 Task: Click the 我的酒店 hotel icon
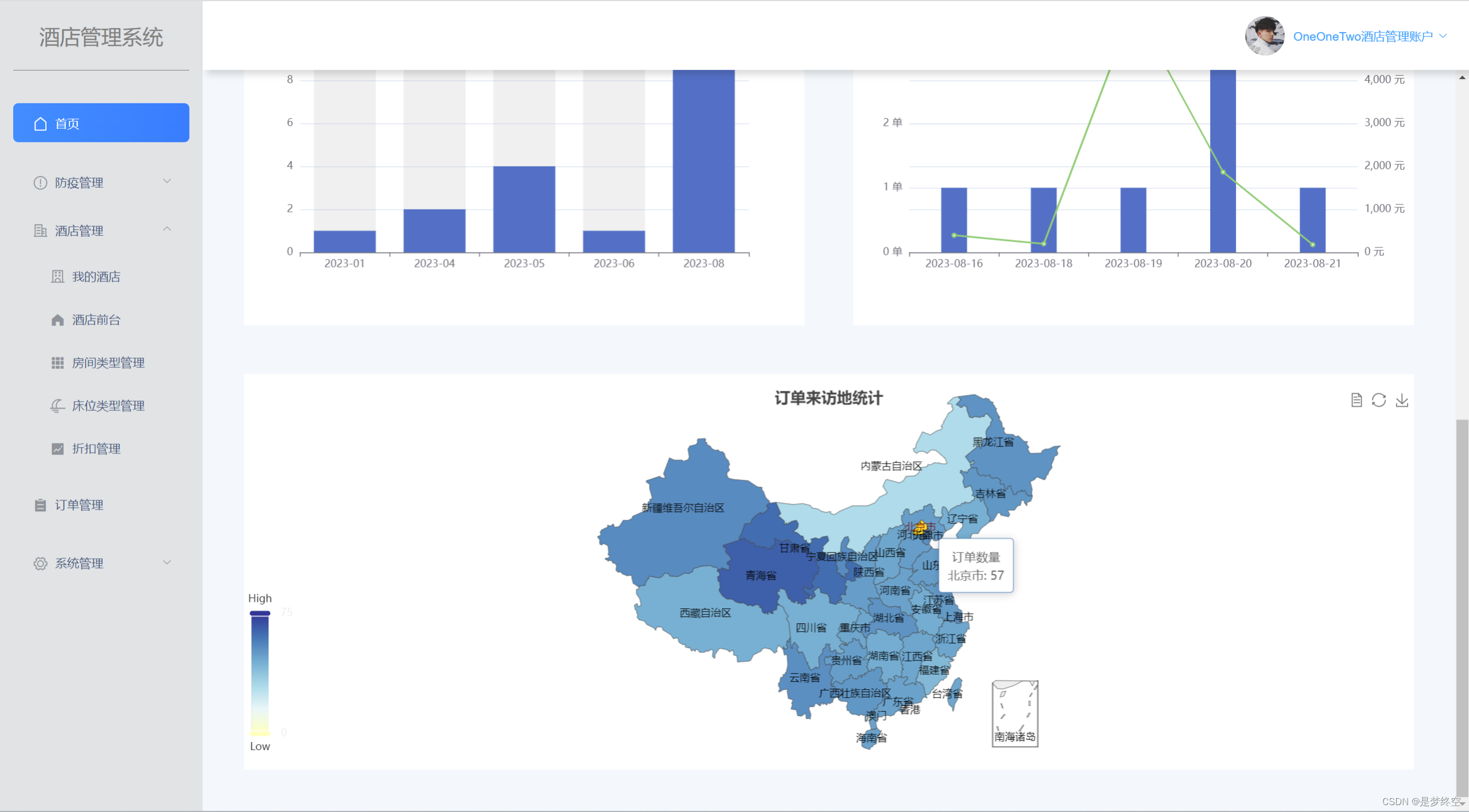57,277
